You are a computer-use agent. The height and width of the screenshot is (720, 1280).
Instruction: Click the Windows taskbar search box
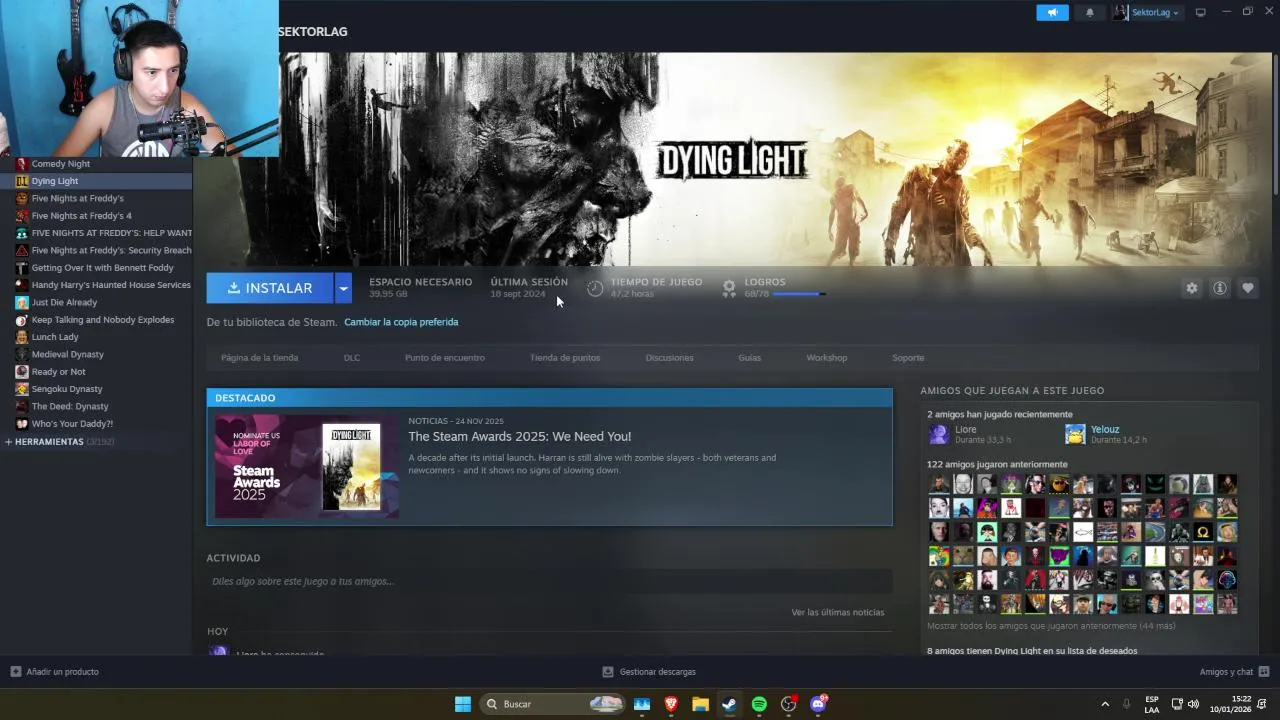(552, 704)
